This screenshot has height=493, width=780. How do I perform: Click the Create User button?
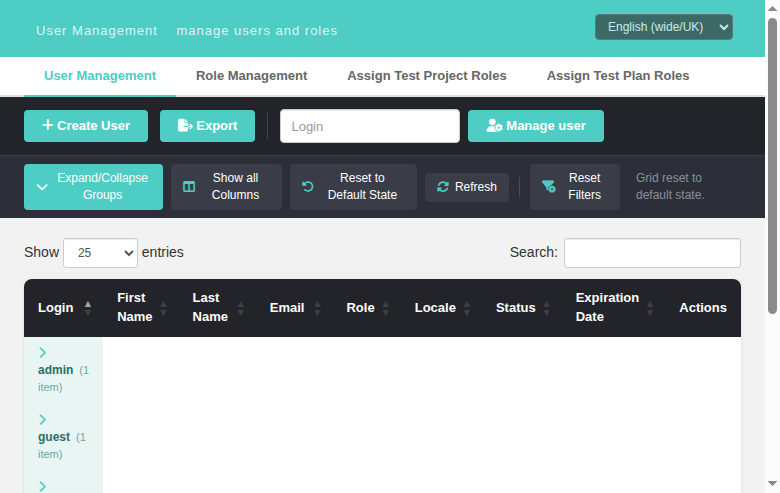tap(86, 126)
